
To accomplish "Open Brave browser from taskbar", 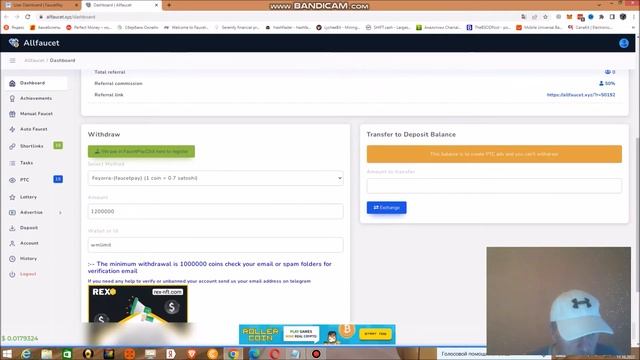I will (x=191, y=354).
